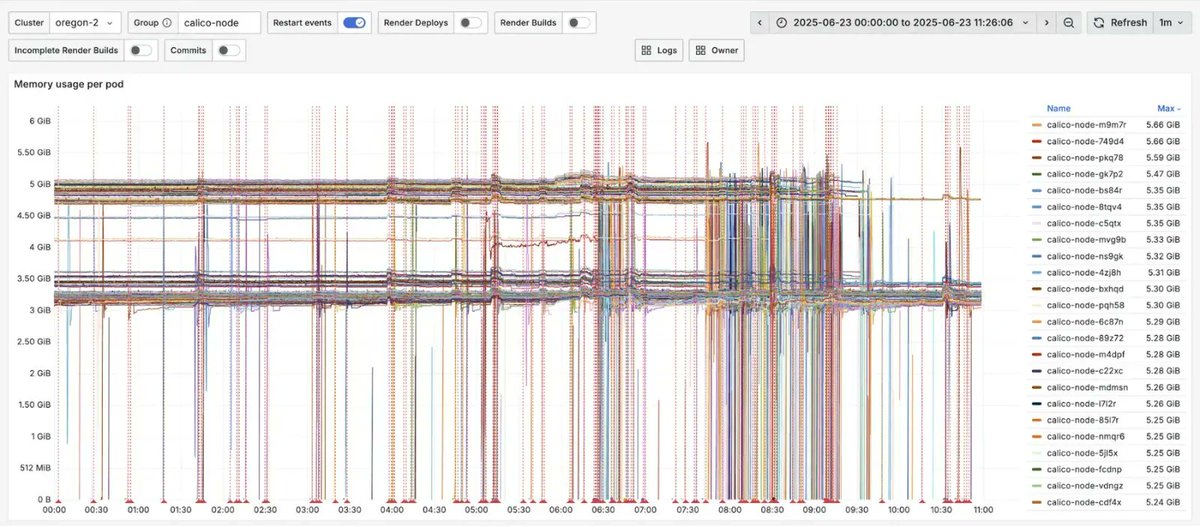Click the 5.59 GiB max value

(1163, 157)
